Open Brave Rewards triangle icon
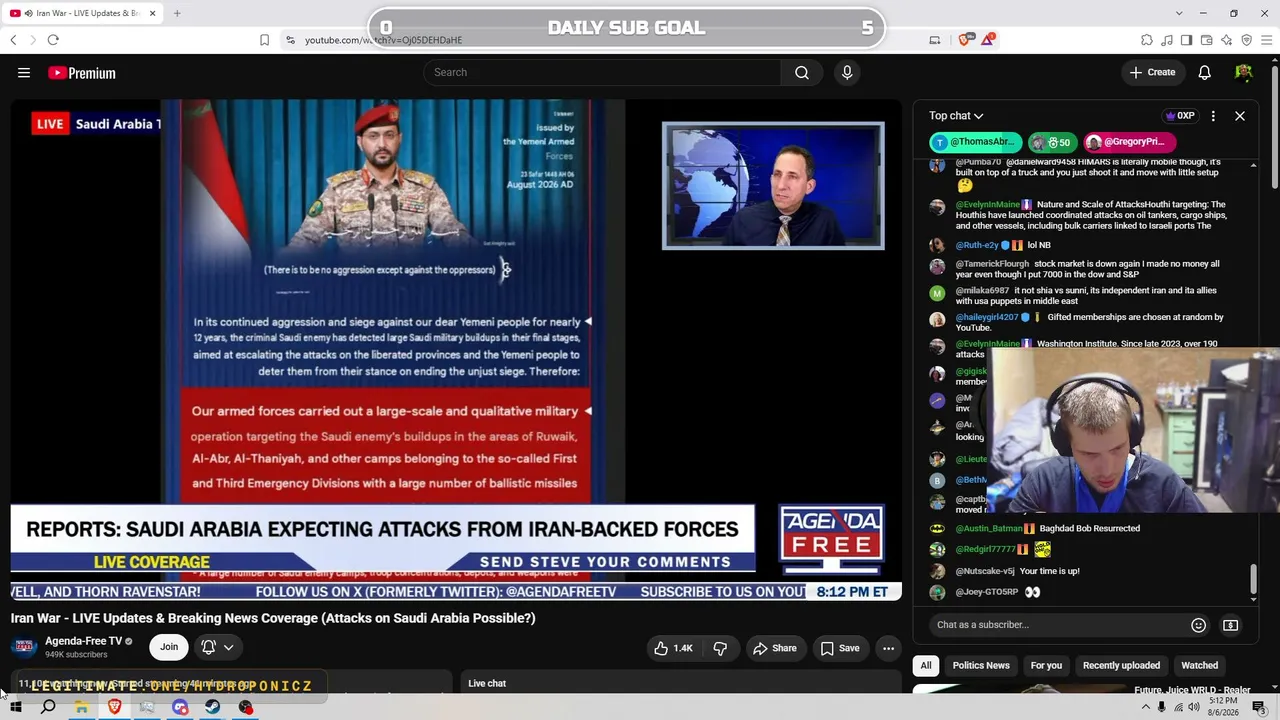 [x=988, y=40]
